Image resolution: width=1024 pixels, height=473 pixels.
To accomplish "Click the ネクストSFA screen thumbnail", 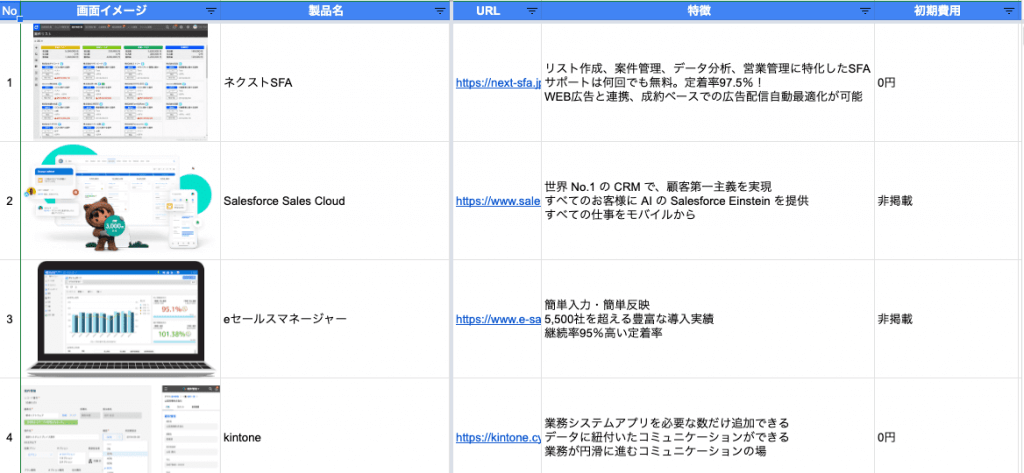I will (x=121, y=81).
